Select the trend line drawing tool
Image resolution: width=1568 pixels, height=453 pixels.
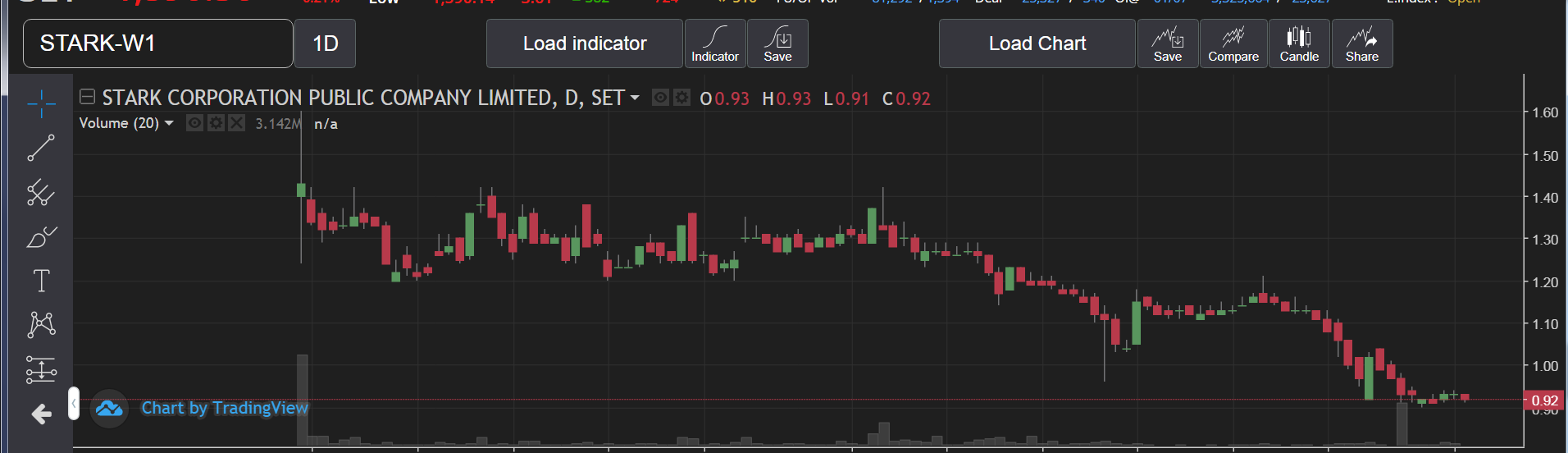point(41,149)
